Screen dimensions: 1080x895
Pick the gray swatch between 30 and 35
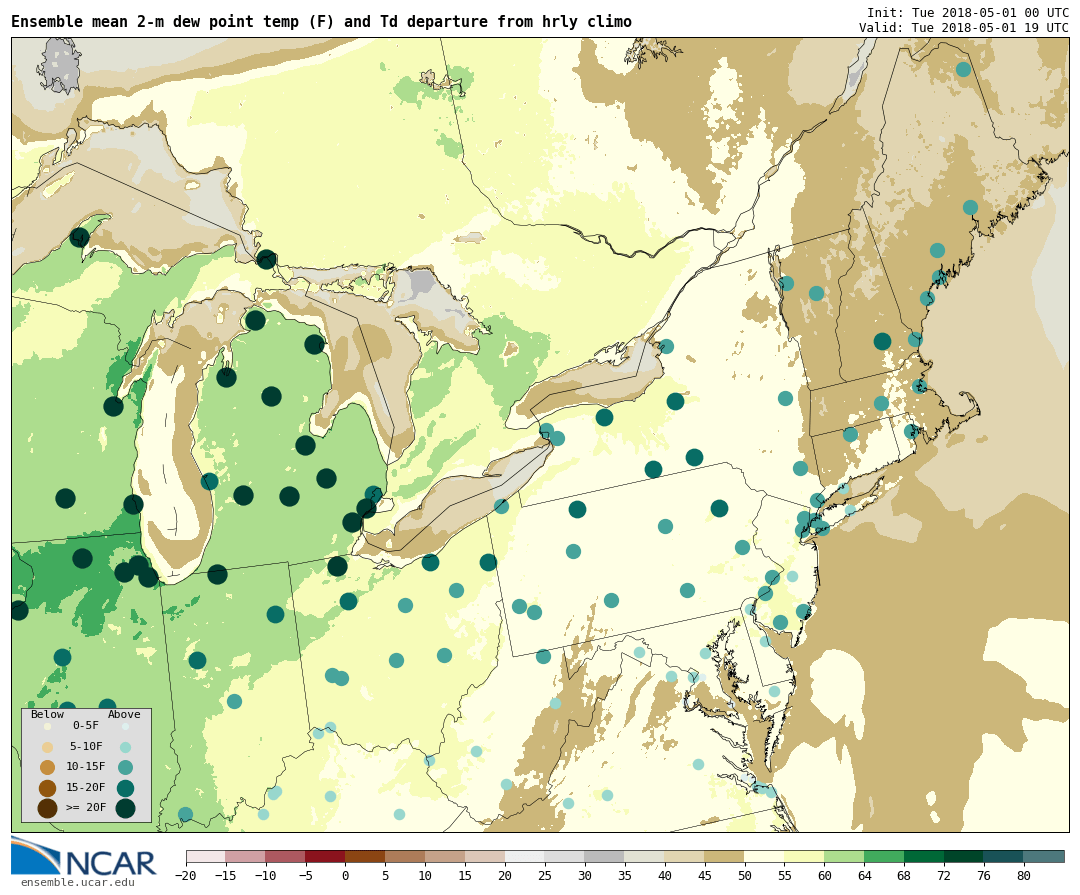pyautogui.click(x=605, y=856)
